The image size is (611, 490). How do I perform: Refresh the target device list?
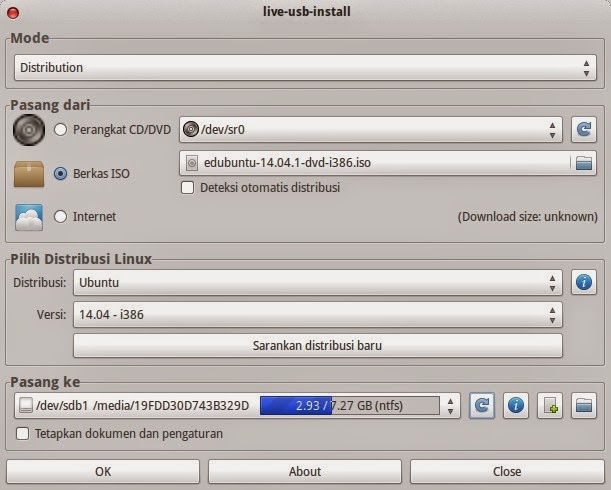(482, 405)
